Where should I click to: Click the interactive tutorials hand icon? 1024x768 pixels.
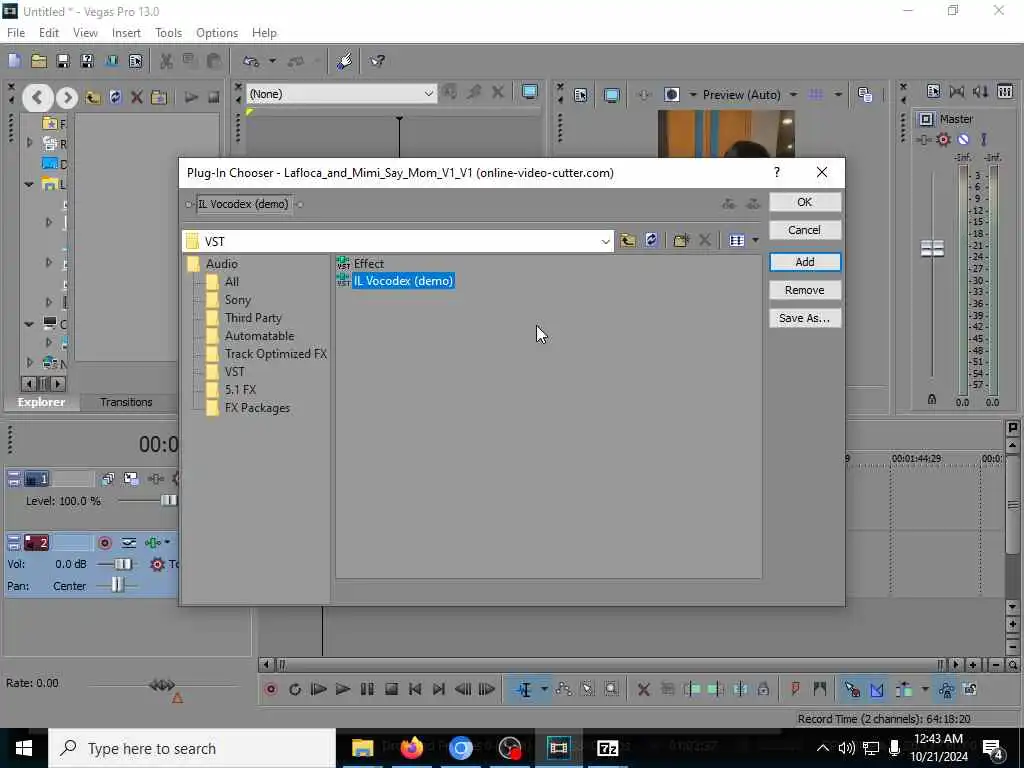344,61
